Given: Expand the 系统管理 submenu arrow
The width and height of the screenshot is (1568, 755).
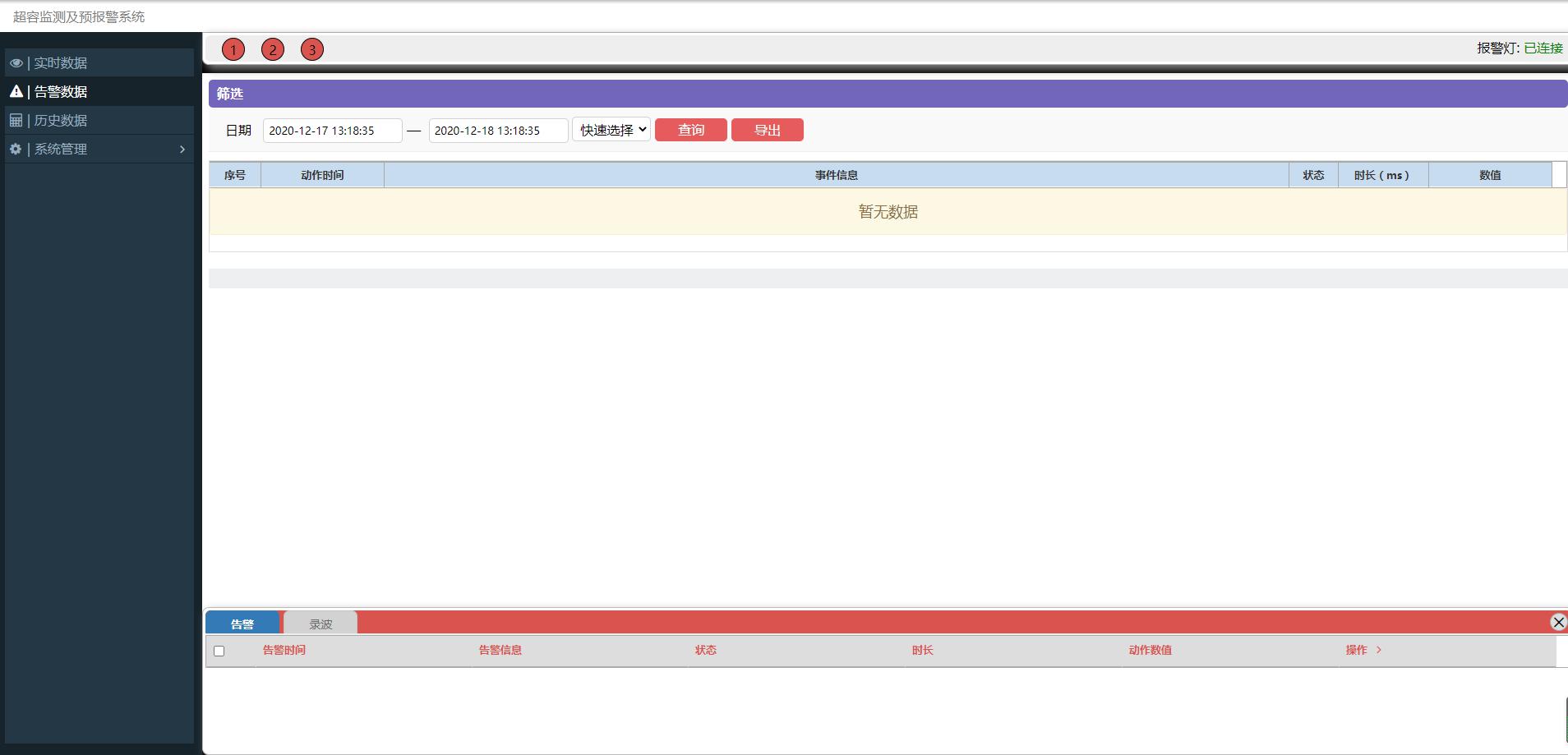Looking at the screenshot, I should pos(182,150).
